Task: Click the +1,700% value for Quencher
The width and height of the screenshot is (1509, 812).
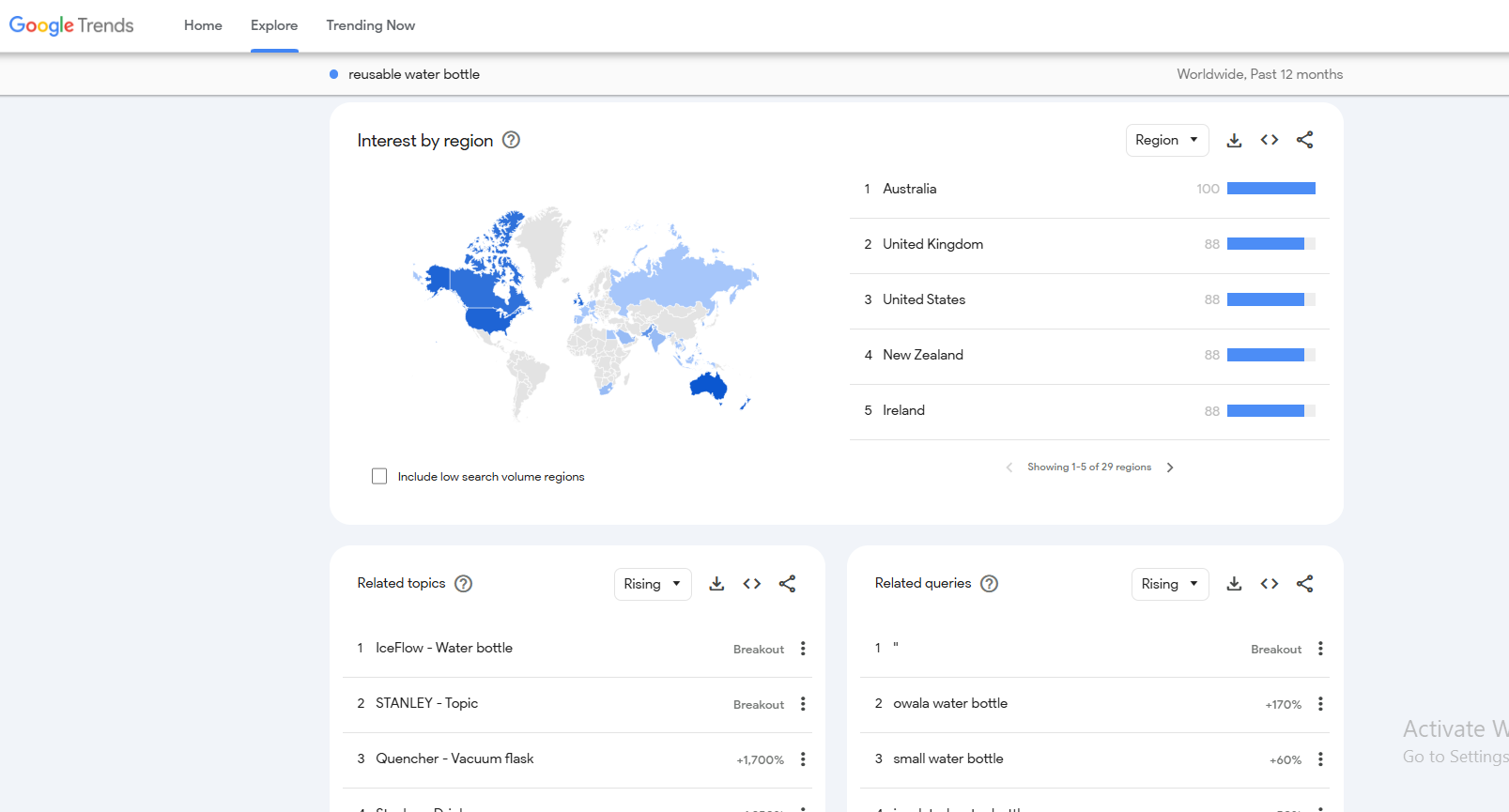Action: pos(761,760)
